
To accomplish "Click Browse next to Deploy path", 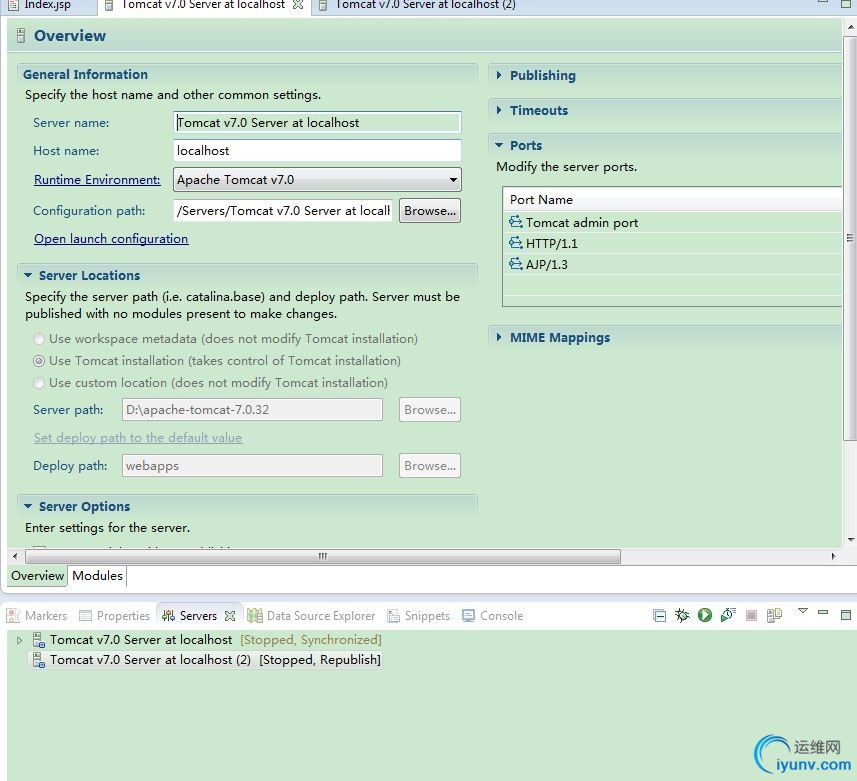I will click(430, 466).
